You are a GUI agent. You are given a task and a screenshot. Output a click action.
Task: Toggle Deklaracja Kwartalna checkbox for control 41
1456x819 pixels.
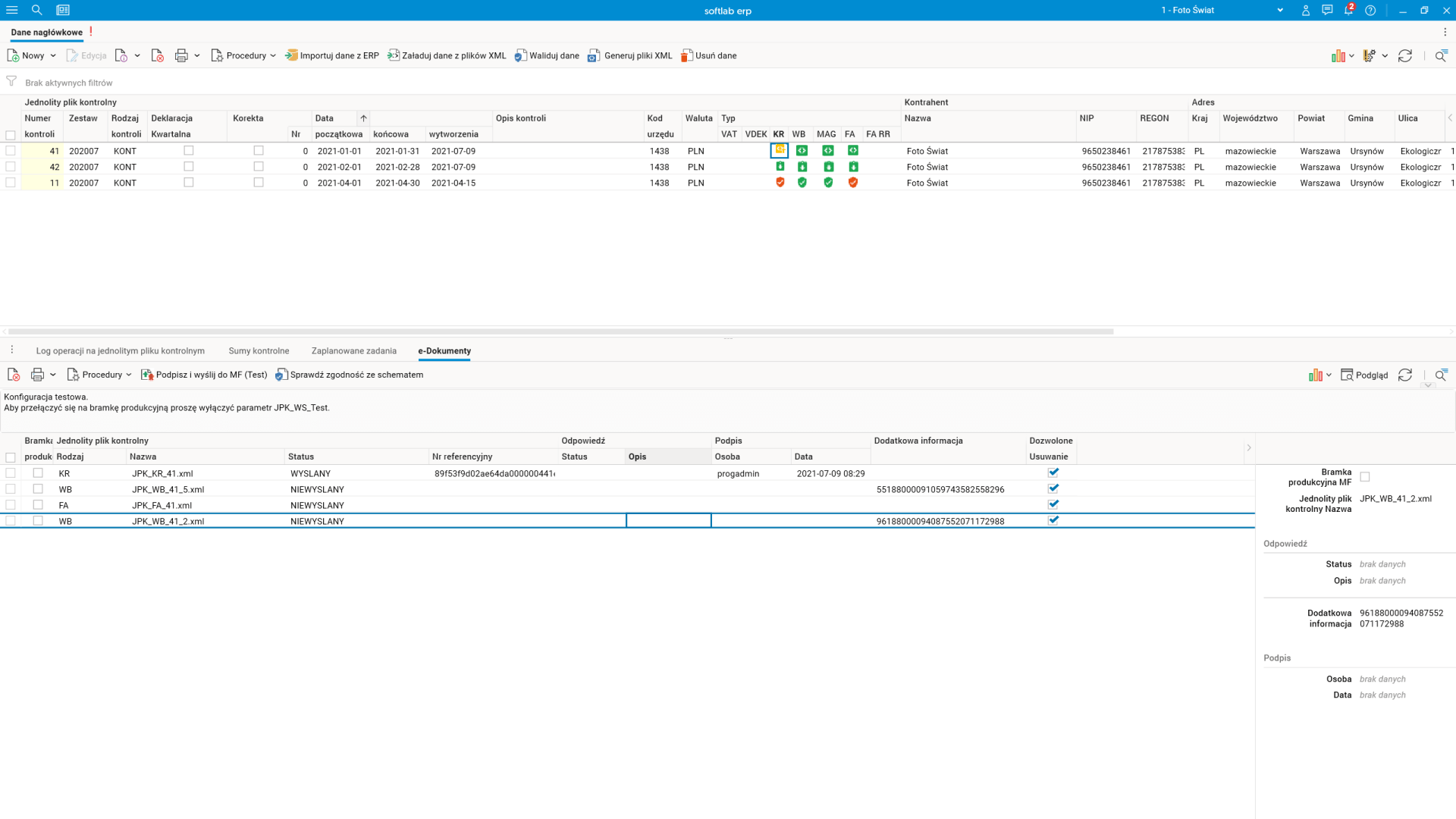tap(189, 151)
